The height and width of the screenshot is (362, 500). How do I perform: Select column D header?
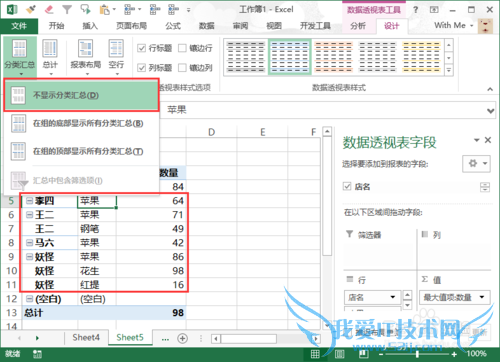pyautogui.click(x=211, y=132)
